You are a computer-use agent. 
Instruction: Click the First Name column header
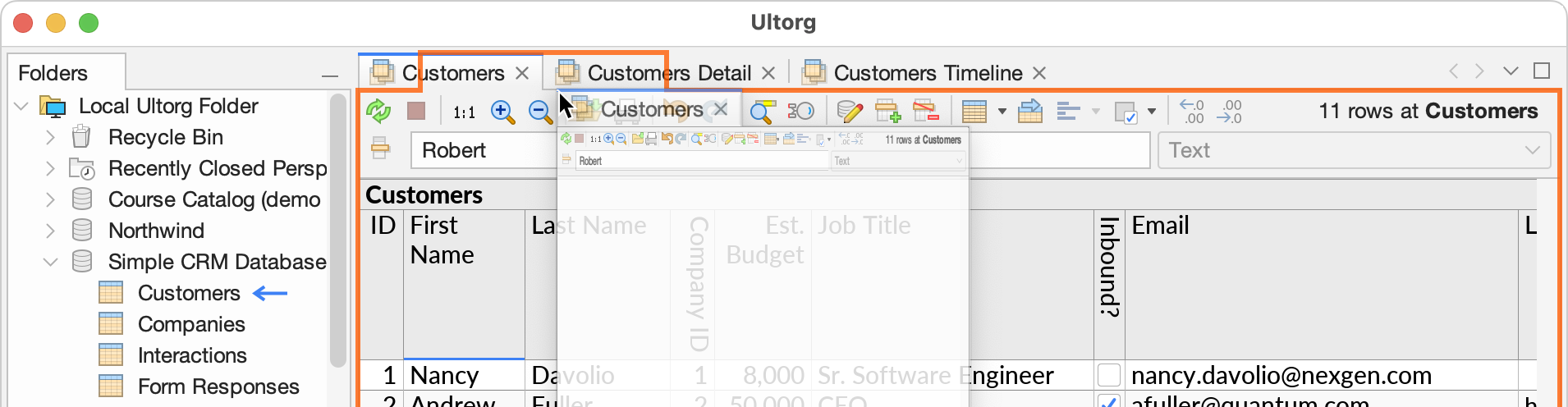[464, 285]
